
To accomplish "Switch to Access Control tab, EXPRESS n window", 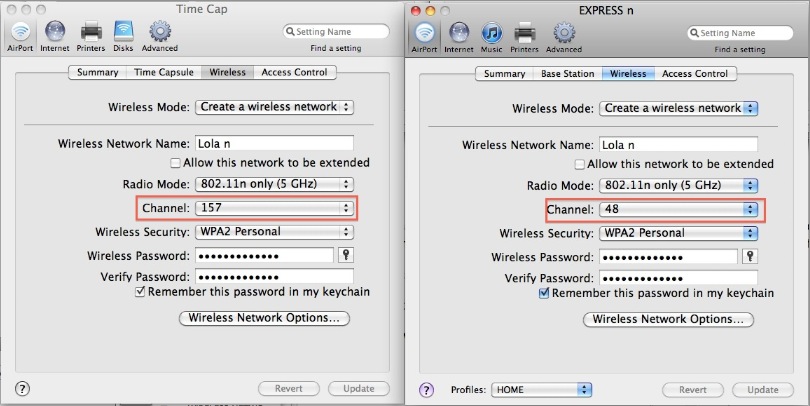I will coord(695,74).
